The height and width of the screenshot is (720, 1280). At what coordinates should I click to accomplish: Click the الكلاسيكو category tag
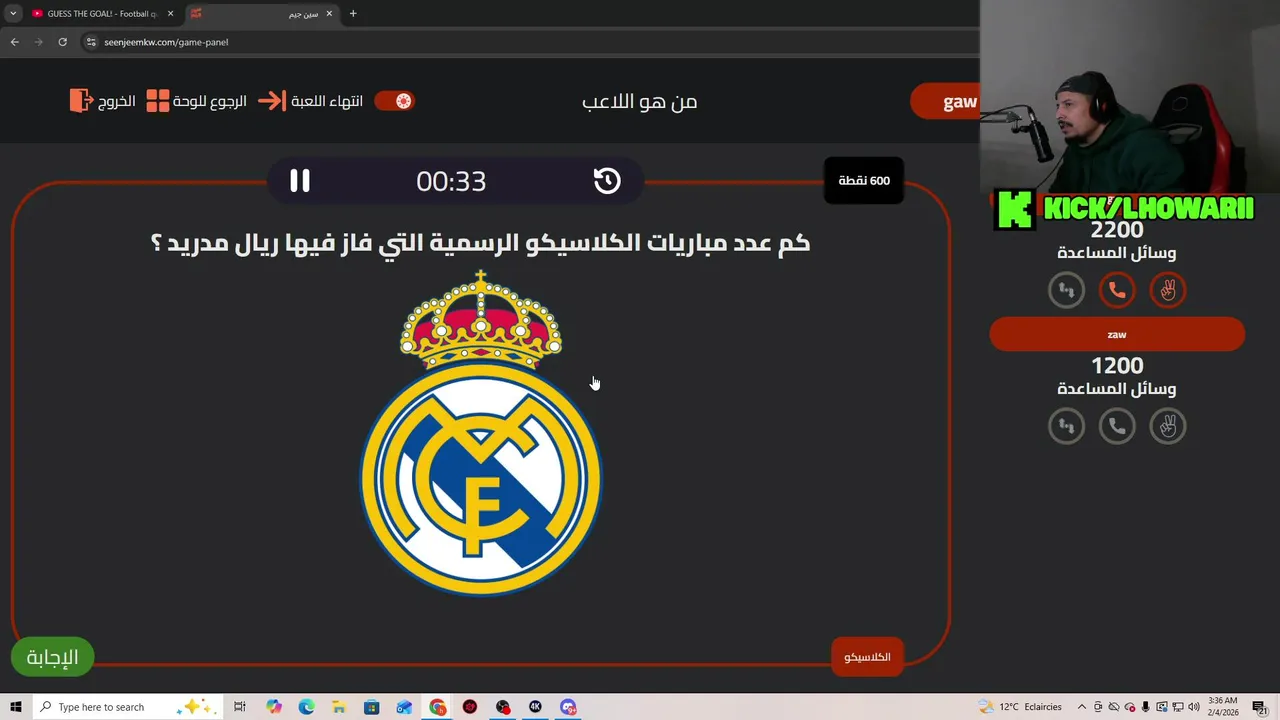pyautogui.click(x=867, y=657)
